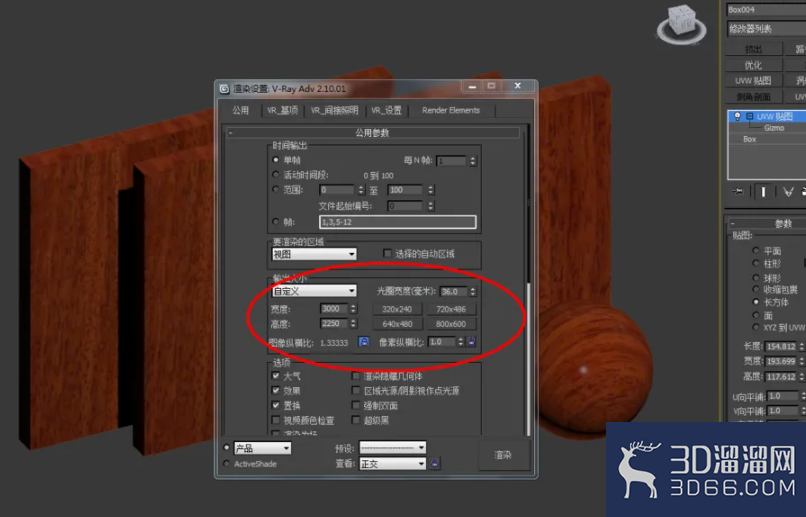Enable 视频颜色检查 checkbox
Image resolution: width=806 pixels, height=517 pixels.
pyautogui.click(x=276, y=420)
